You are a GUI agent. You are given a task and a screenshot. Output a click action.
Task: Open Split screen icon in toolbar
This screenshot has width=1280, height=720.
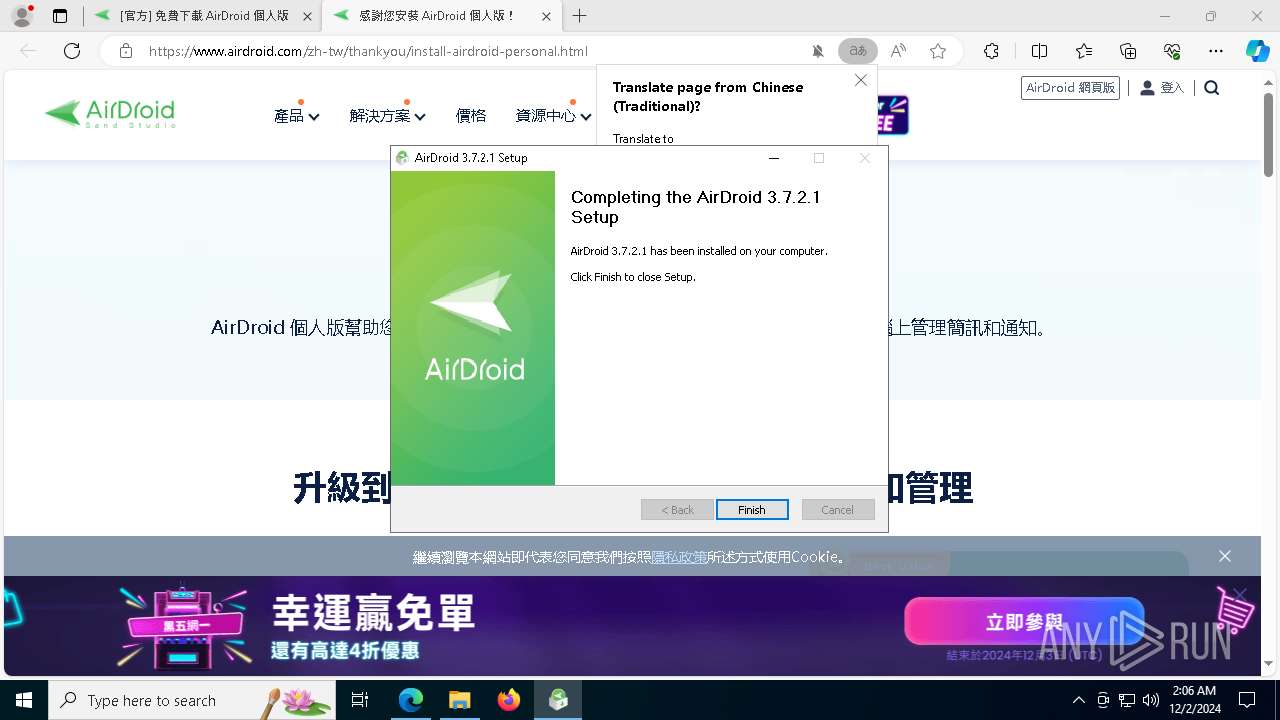click(x=1039, y=51)
